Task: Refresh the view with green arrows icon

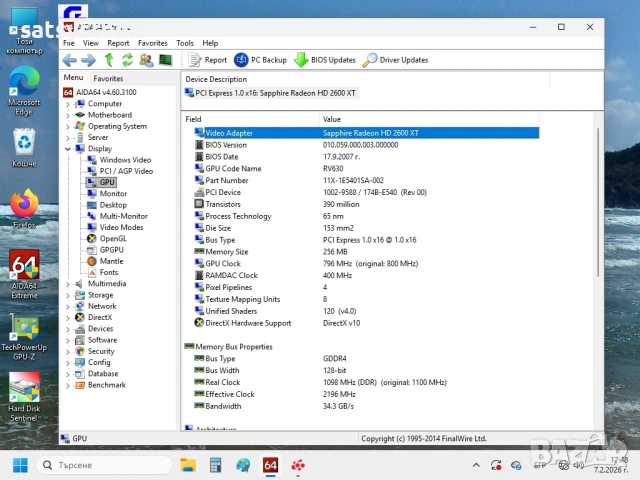Action: (x=127, y=60)
